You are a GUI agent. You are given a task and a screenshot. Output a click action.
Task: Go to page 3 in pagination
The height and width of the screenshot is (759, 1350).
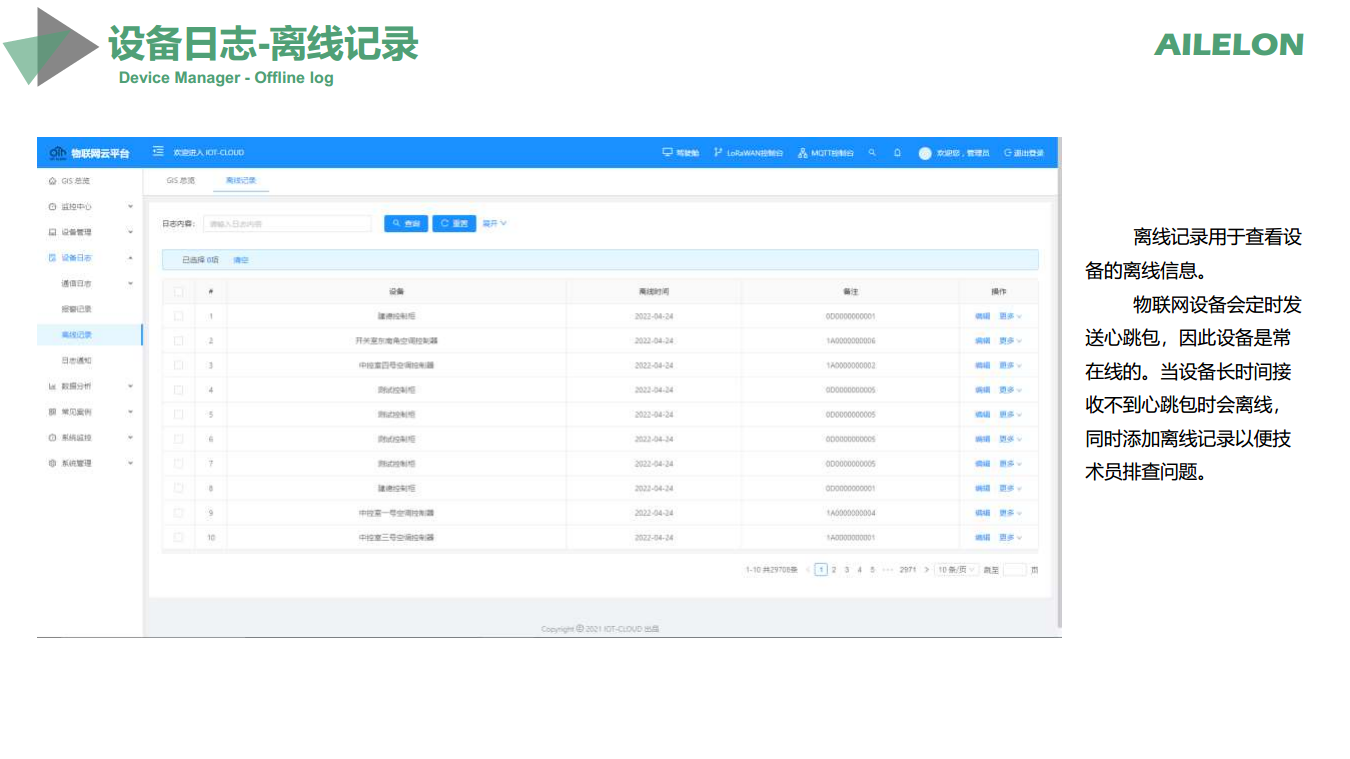(847, 570)
